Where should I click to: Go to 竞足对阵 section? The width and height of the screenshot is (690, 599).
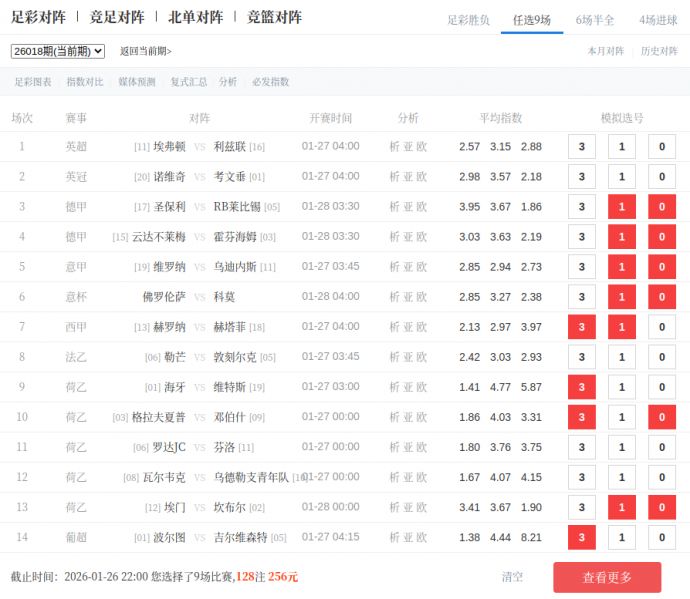(116, 17)
